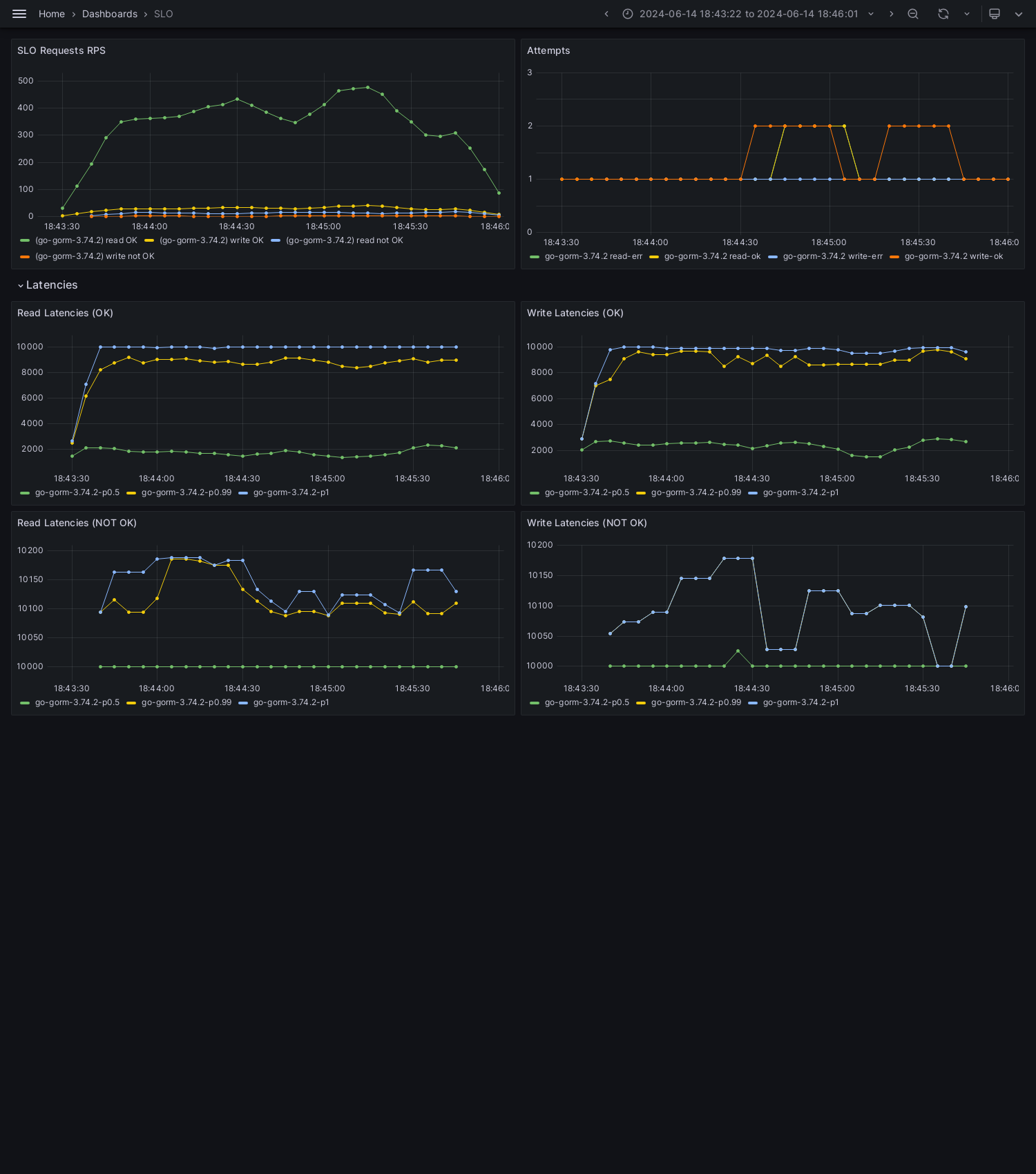Click the clock icon in time picker
This screenshot has width=1036, height=1174.
[628, 14]
